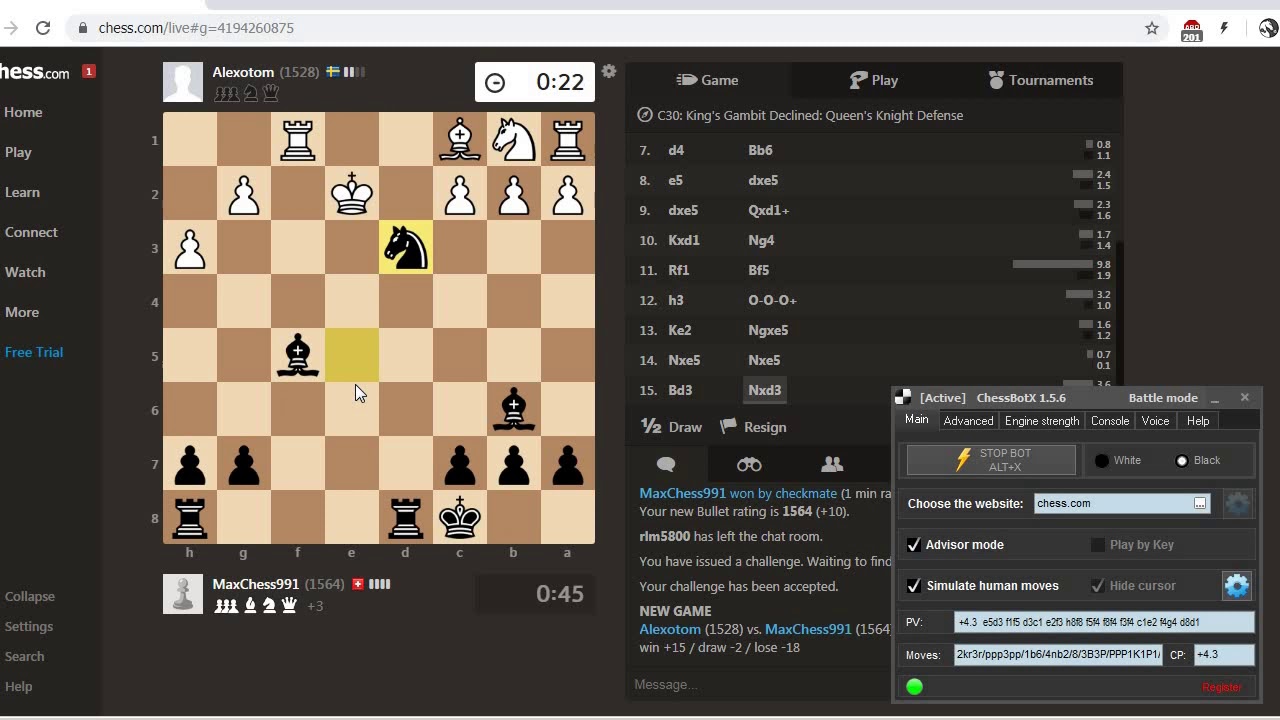The width and height of the screenshot is (1280, 720).
Task: Select the black bishop on b6
Action: (514, 410)
